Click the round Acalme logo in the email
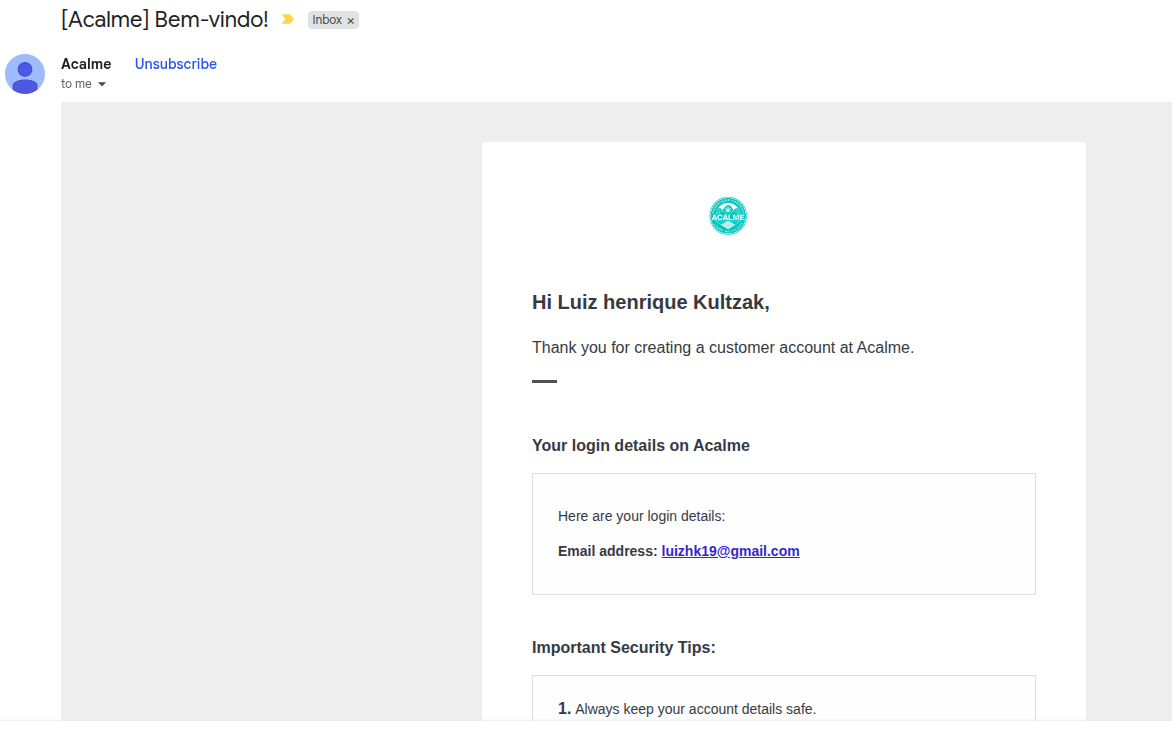 tap(728, 216)
